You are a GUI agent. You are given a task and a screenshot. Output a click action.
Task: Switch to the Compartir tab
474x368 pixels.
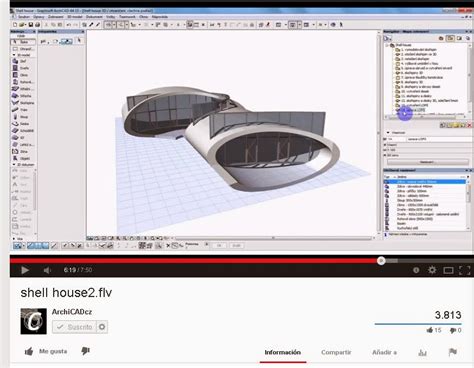click(336, 352)
